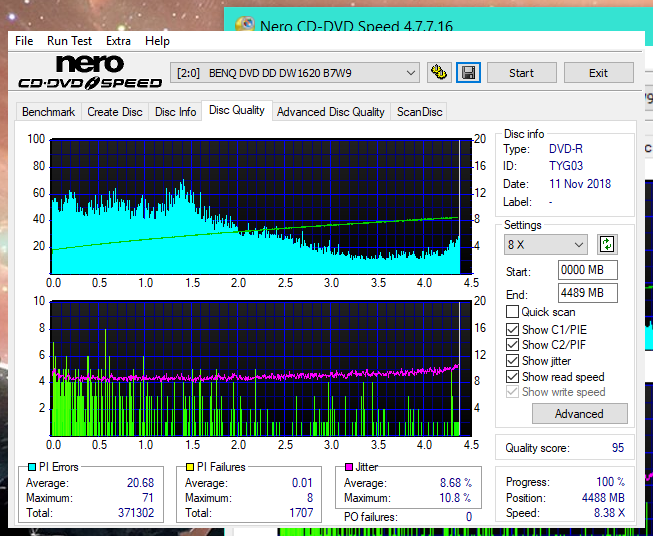Open the BENQ DVD DD DW1620 drive dropdown
The height and width of the screenshot is (536, 653).
pyautogui.click(x=295, y=73)
